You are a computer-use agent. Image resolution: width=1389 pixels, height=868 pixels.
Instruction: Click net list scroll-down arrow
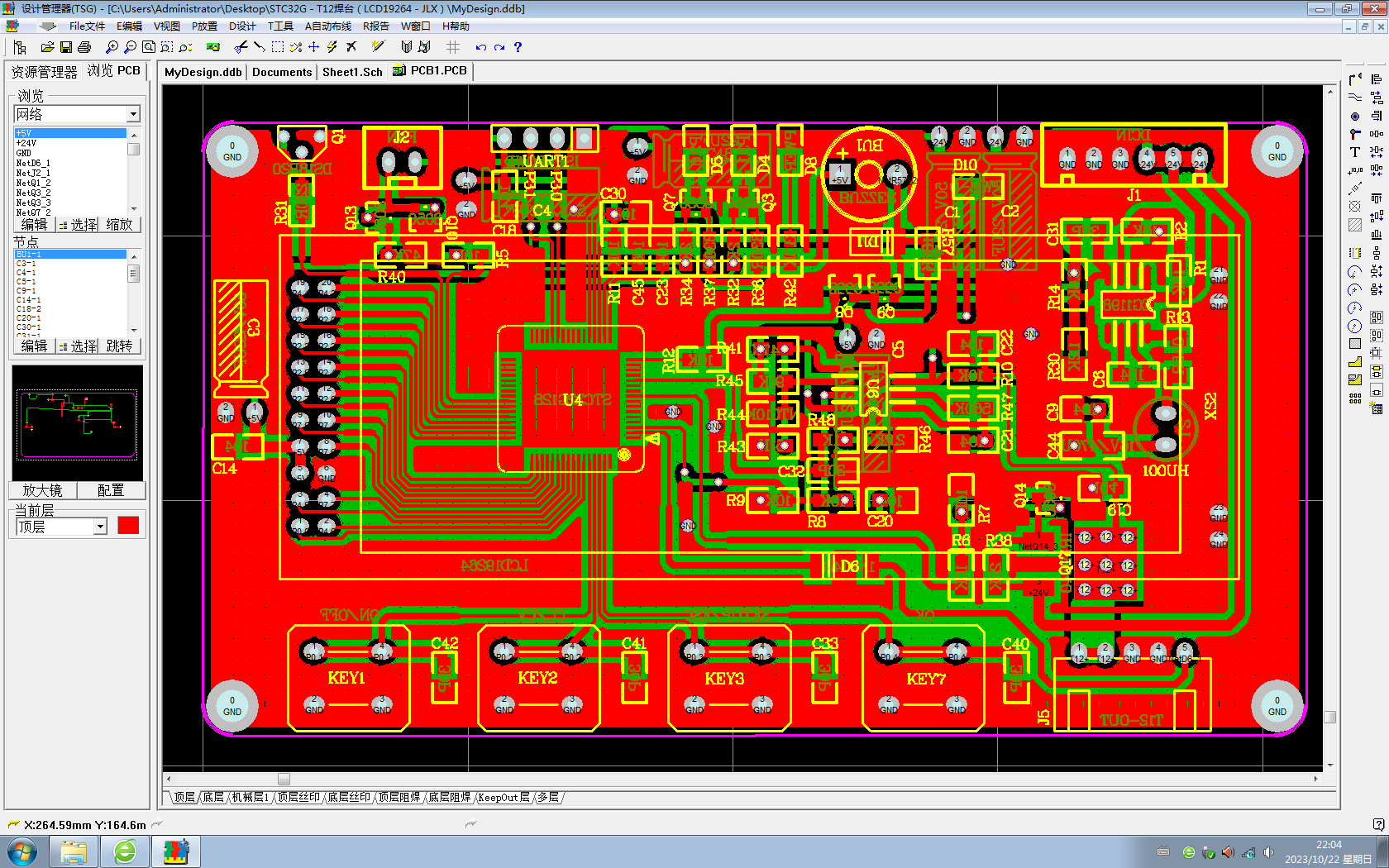click(x=133, y=210)
